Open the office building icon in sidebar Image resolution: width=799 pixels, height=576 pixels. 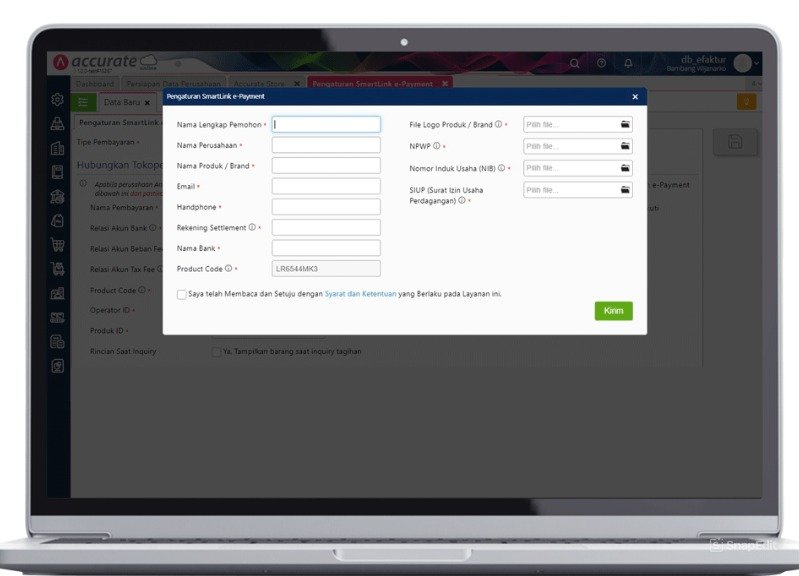pyautogui.click(x=58, y=147)
